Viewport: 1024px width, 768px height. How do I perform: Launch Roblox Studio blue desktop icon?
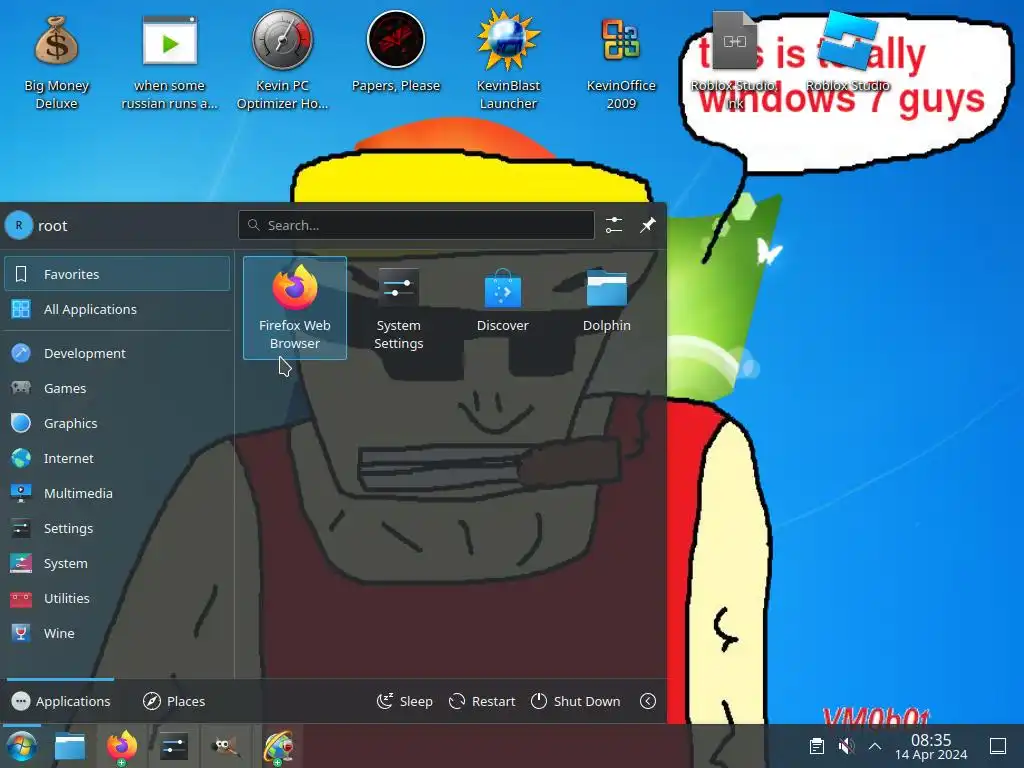tap(848, 52)
